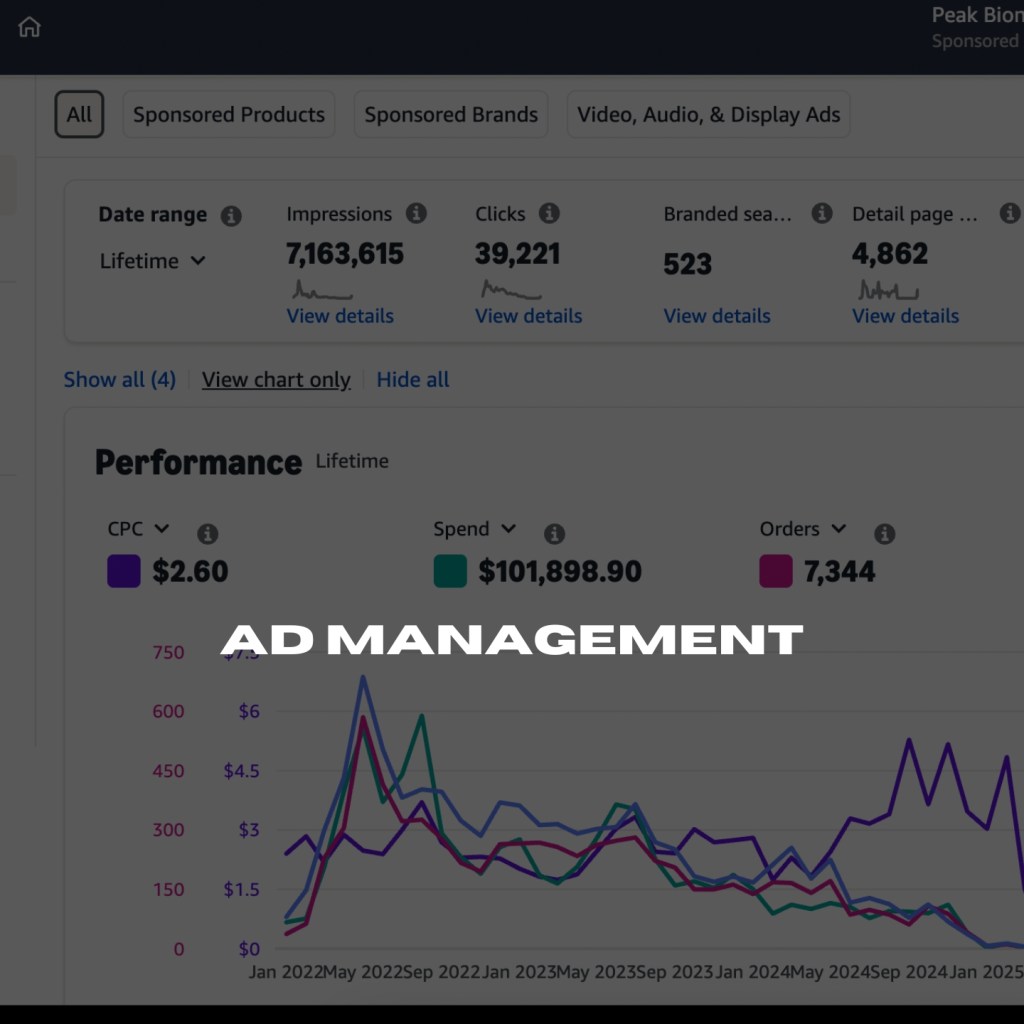
Task: Open the Spend metric dropdown
Action: 474,529
